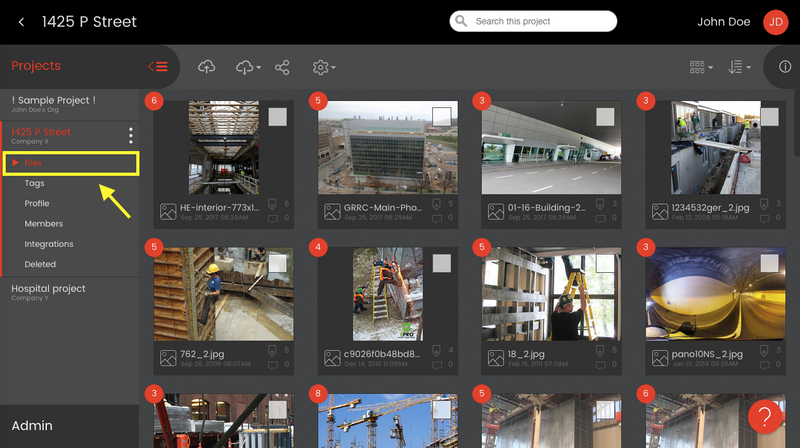Screen dimensions: 800x448
Task: Click the 1425 P Street page title
Action: point(89,22)
